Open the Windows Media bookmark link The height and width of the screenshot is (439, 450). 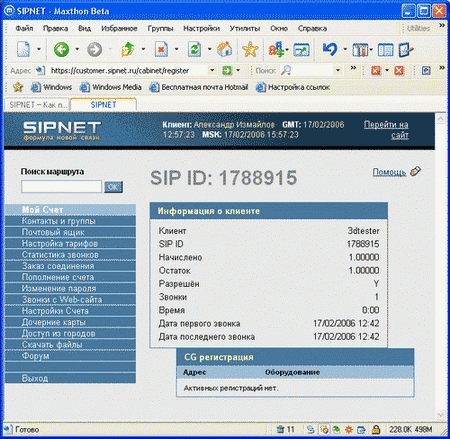coord(111,87)
